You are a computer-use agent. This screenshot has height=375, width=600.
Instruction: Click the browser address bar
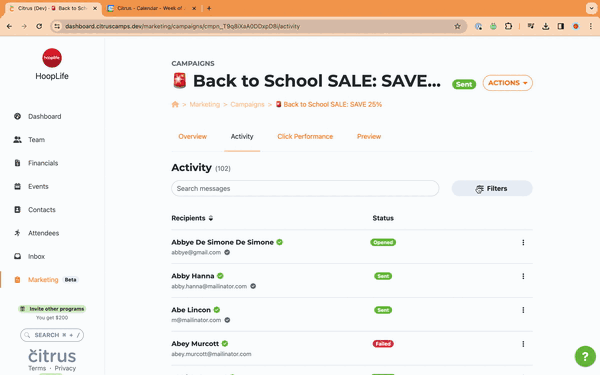click(258, 26)
